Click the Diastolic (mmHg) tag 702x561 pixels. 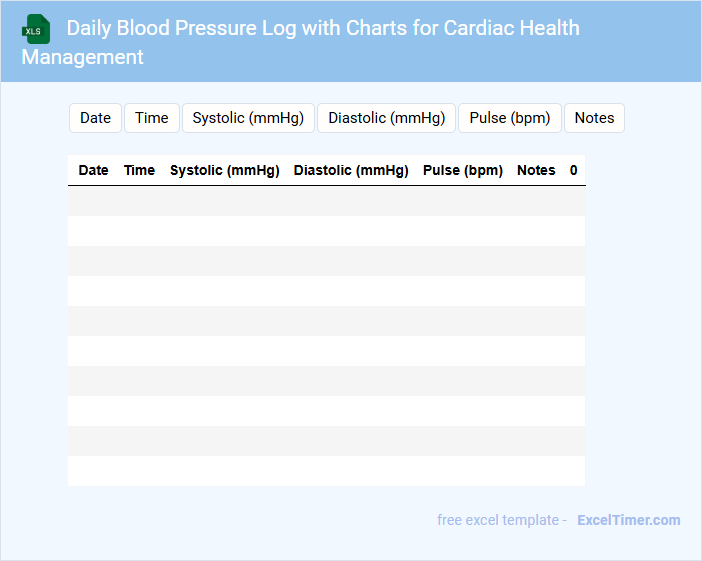387,118
